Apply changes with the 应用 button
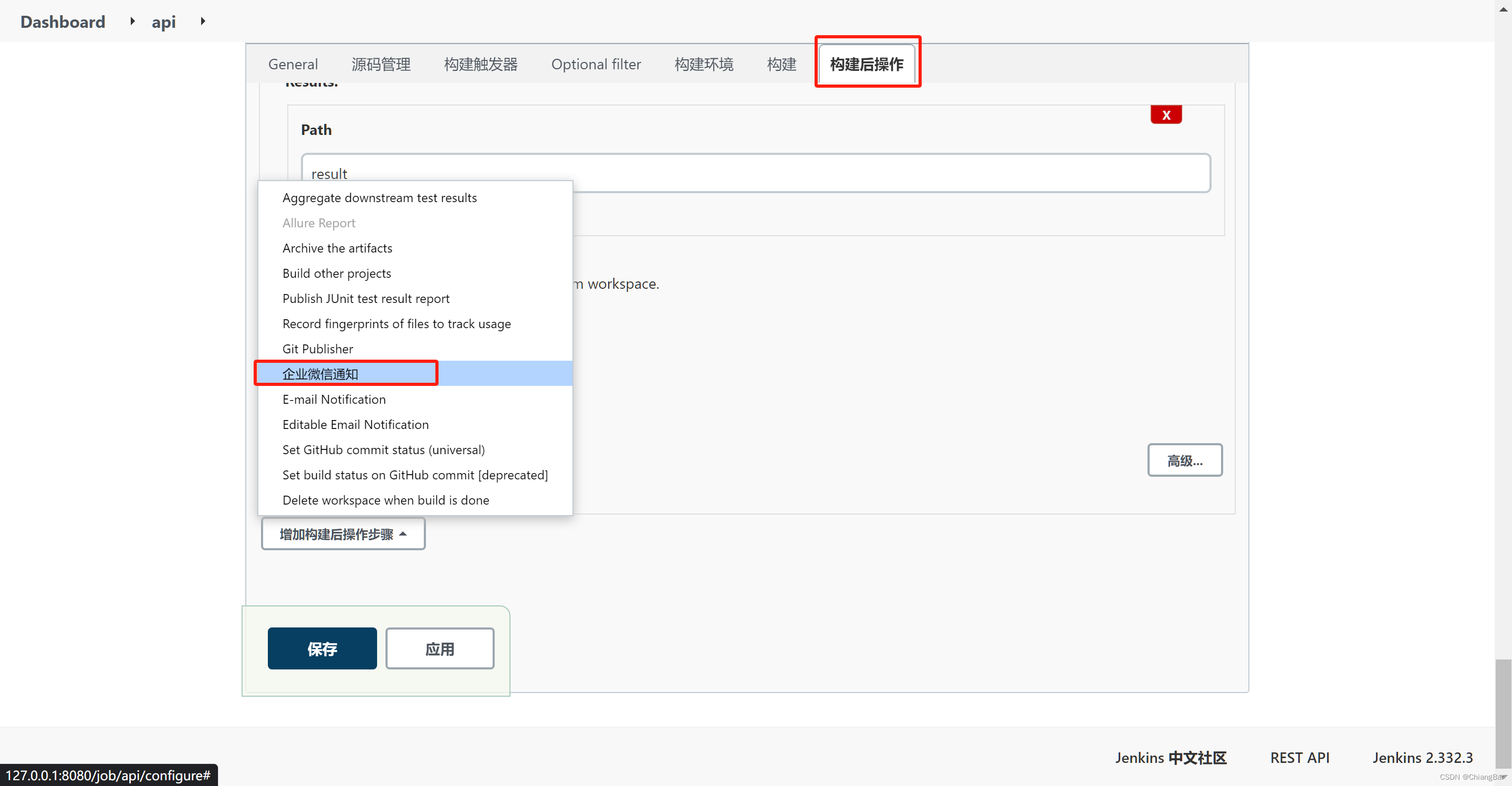This screenshot has height=786, width=1512. 440,648
